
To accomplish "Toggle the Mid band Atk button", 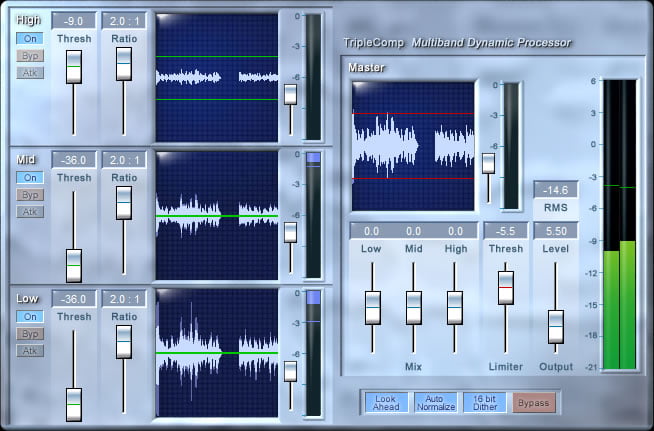I will click(30, 212).
